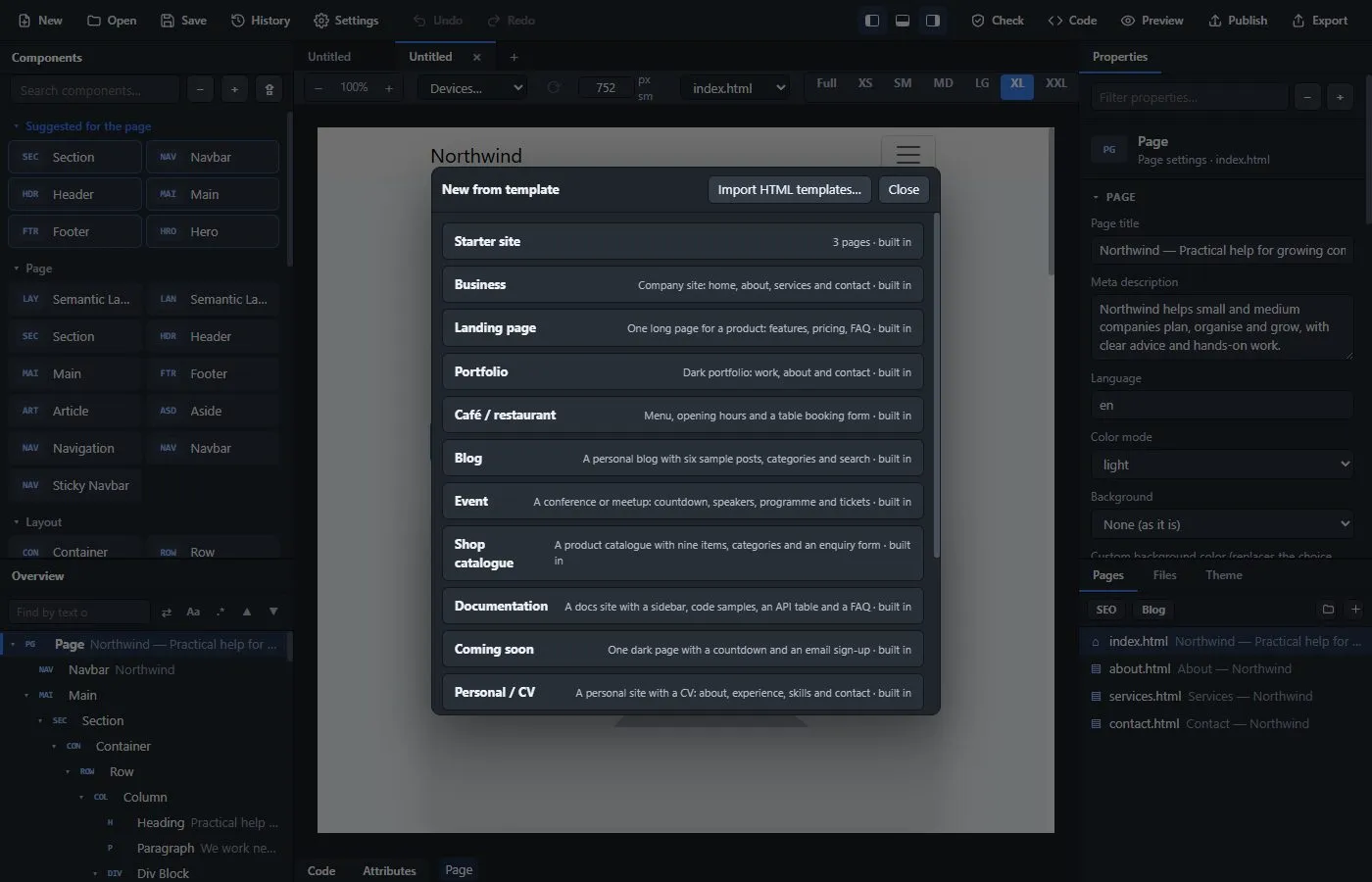Image resolution: width=1372 pixels, height=882 pixels.
Task: Jump to next search match arrow in Overview
Action: click(x=273, y=612)
